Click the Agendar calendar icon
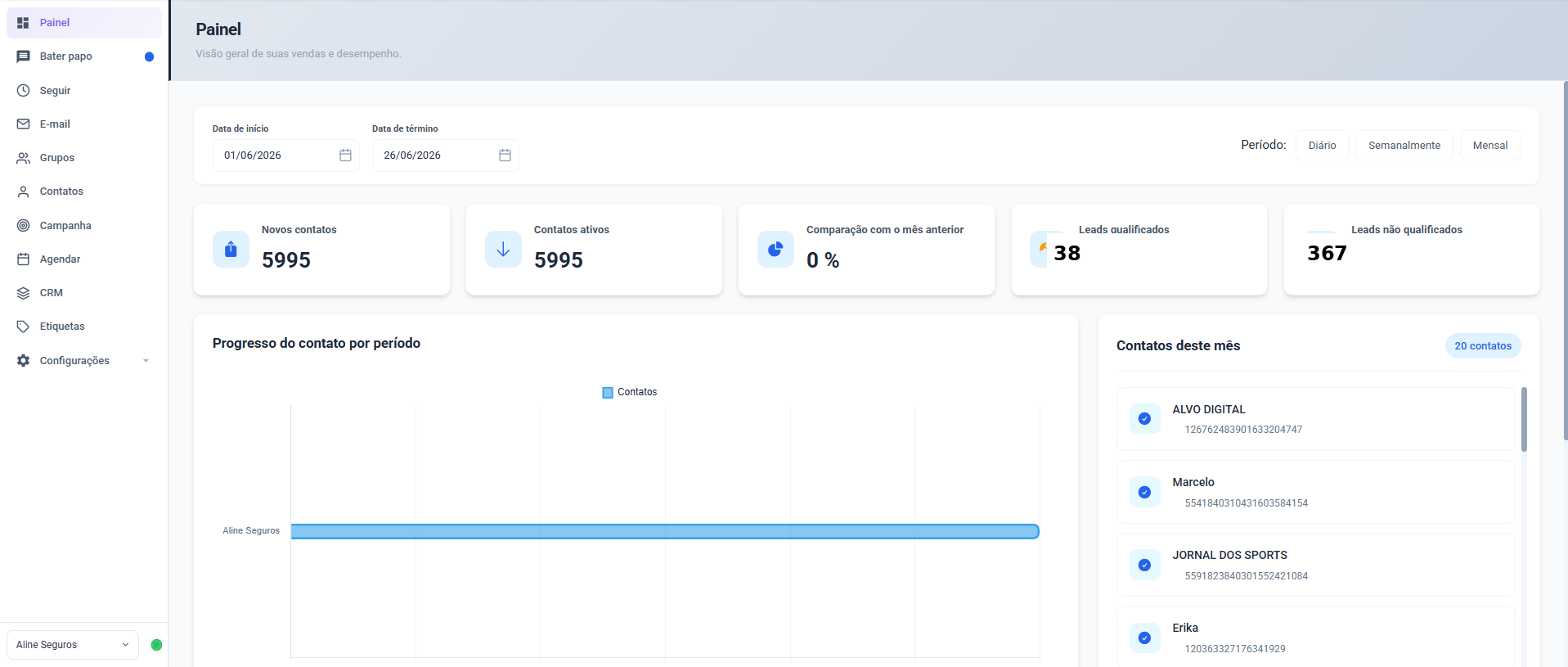This screenshot has height=667, width=1568. click(23, 259)
